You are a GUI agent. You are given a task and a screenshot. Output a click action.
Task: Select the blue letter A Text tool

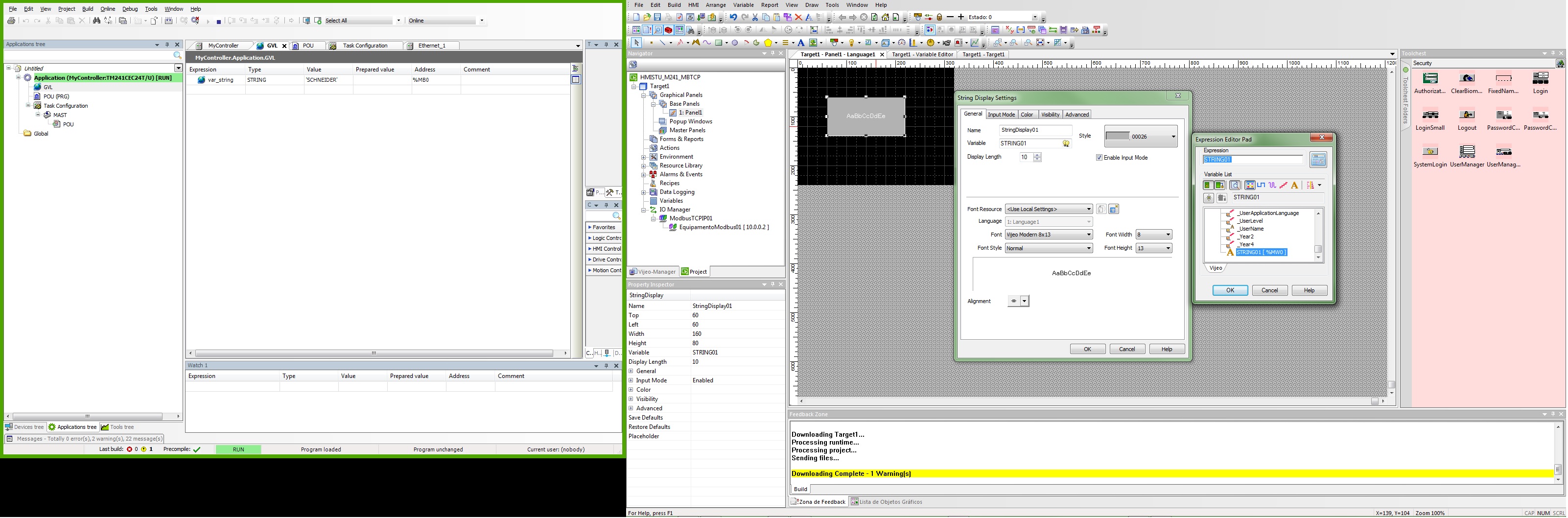point(801,43)
